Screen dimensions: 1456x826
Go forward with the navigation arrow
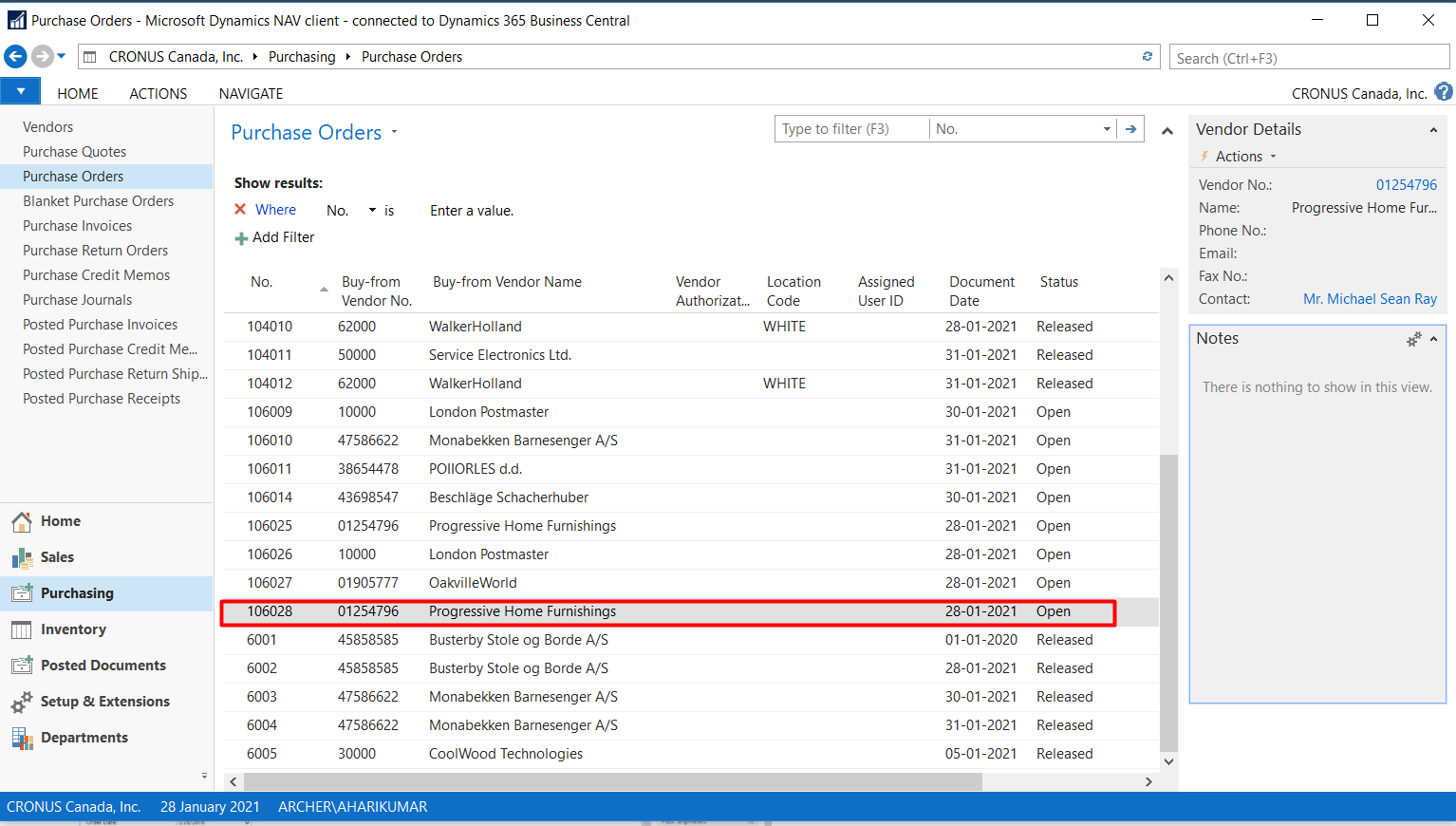point(42,57)
